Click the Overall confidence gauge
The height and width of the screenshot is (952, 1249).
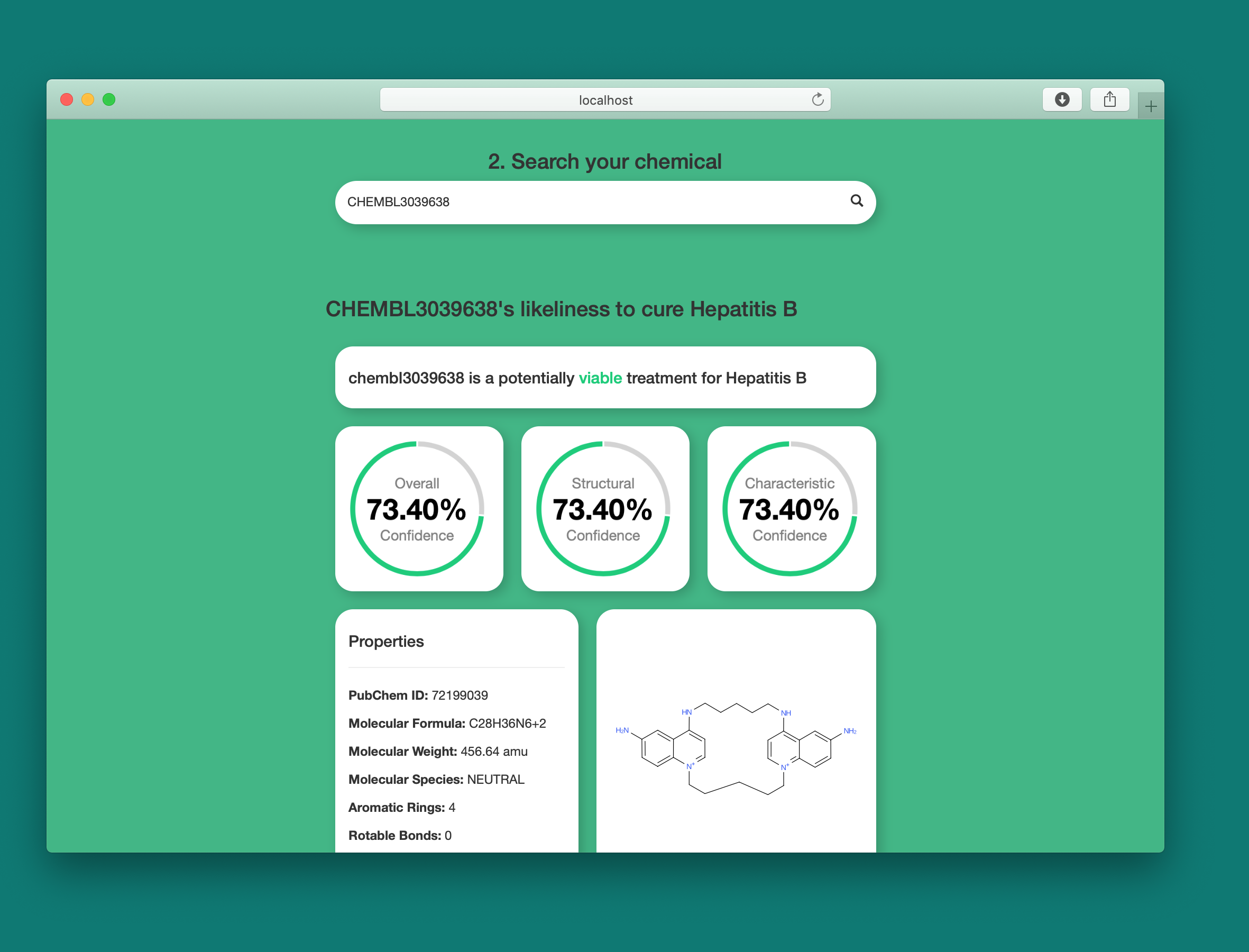(x=417, y=508)
